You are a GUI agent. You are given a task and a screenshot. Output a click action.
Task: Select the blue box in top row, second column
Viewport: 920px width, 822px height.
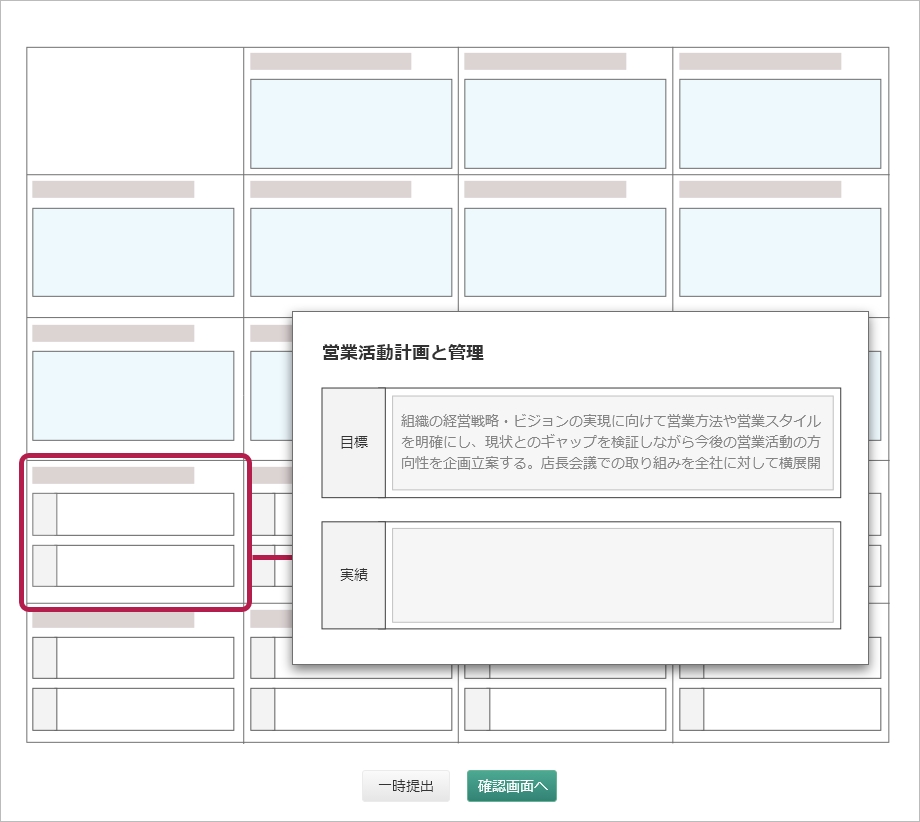(x=351, y=124)
